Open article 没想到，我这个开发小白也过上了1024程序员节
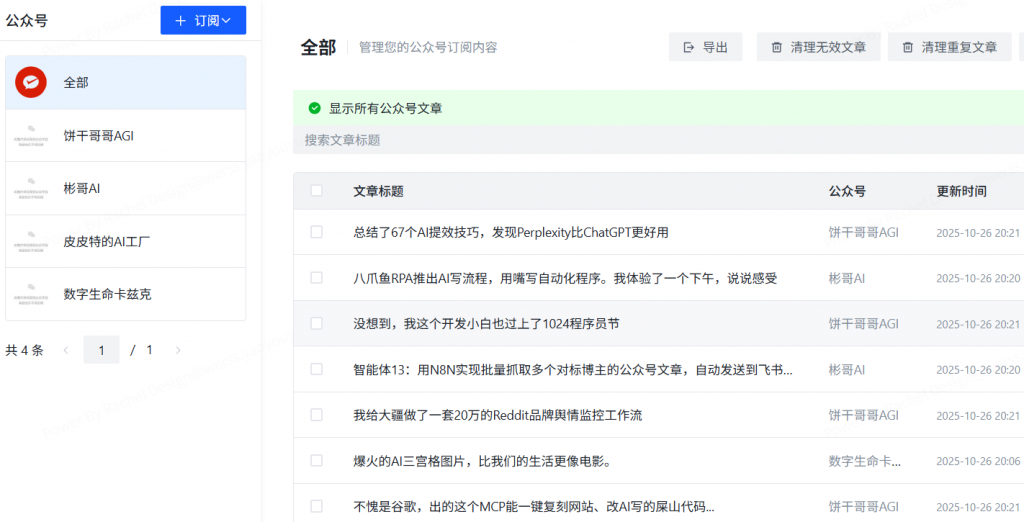1024x522 pixels. [486, 324]
